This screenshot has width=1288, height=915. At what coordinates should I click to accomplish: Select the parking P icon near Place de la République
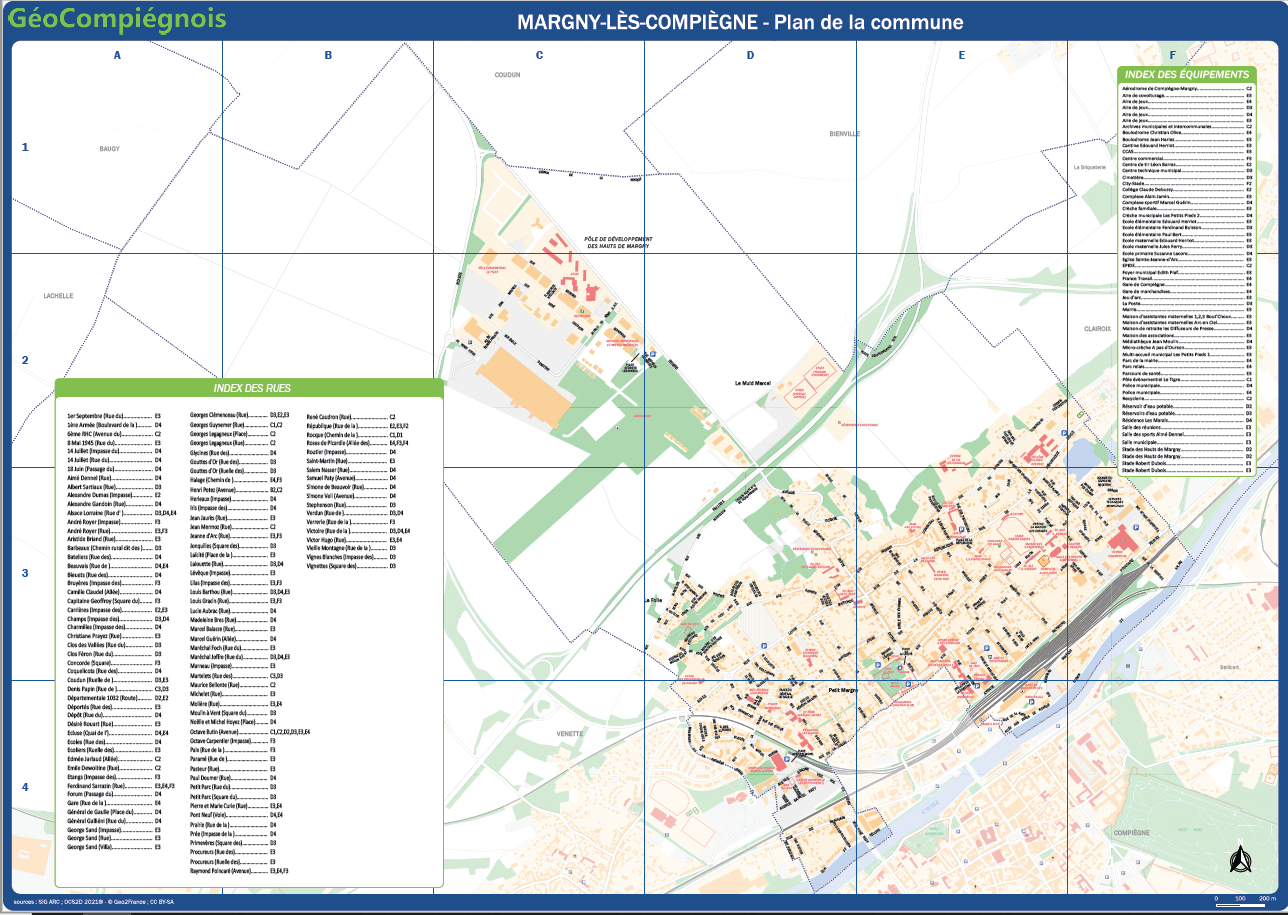pos(960,529)
